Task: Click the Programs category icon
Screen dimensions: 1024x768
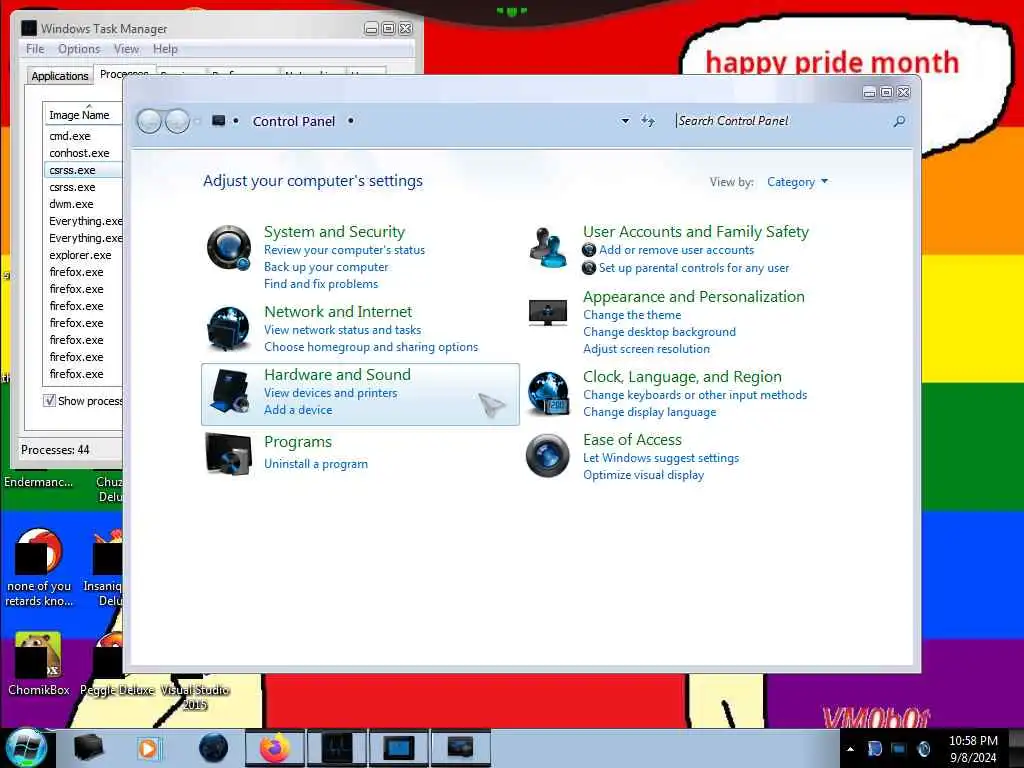Action: pyautogui.click(x=229, y=454)
